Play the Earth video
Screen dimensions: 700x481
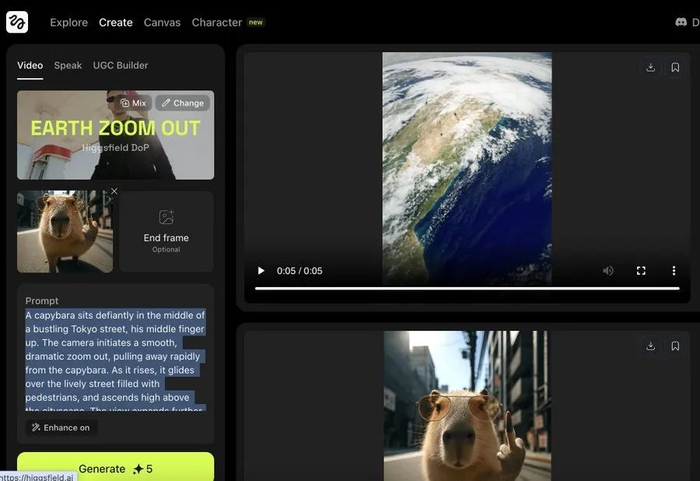pyautogui.click(x=261, y=271)
